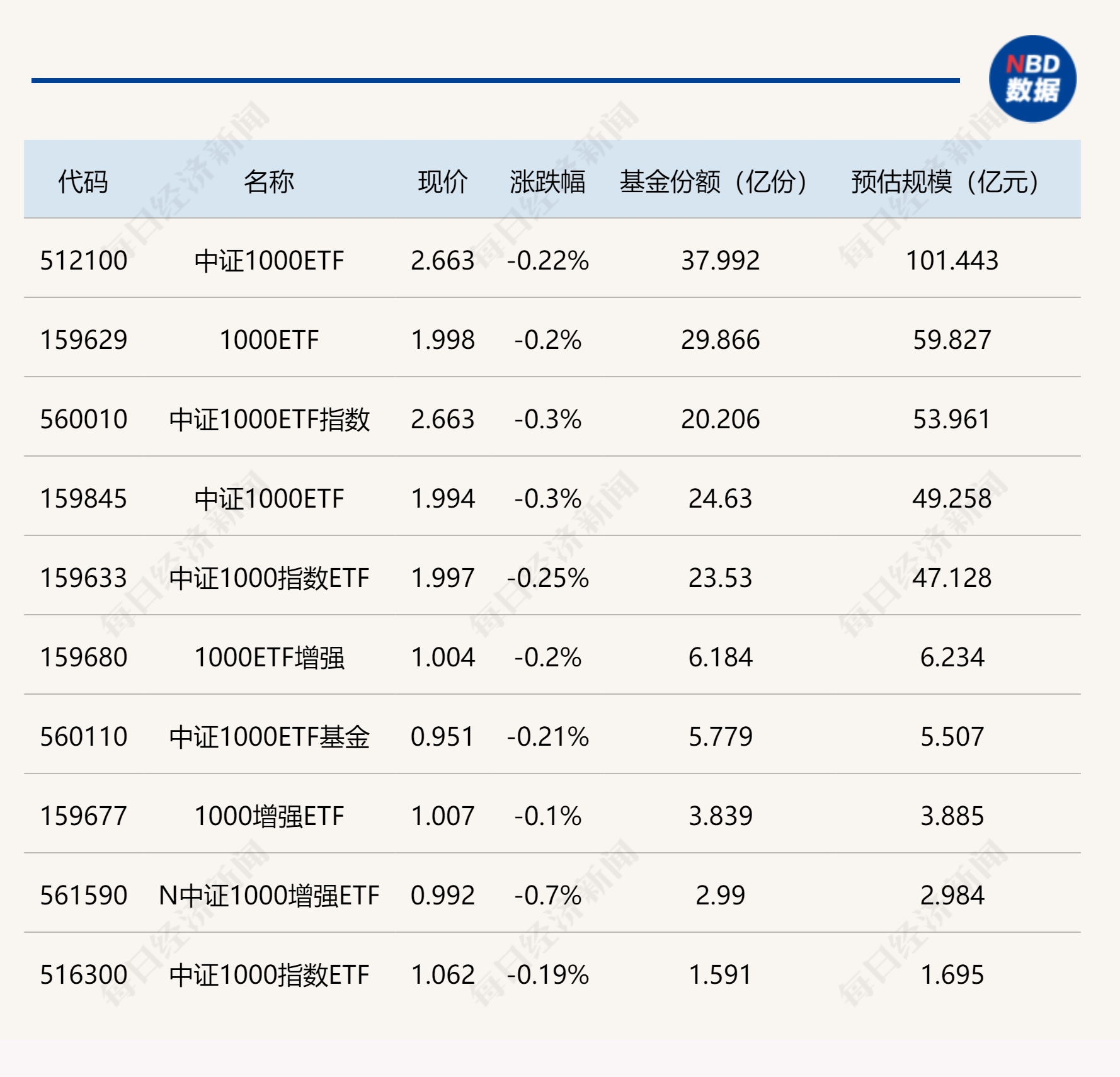Click the change value -0.7%

547,896
